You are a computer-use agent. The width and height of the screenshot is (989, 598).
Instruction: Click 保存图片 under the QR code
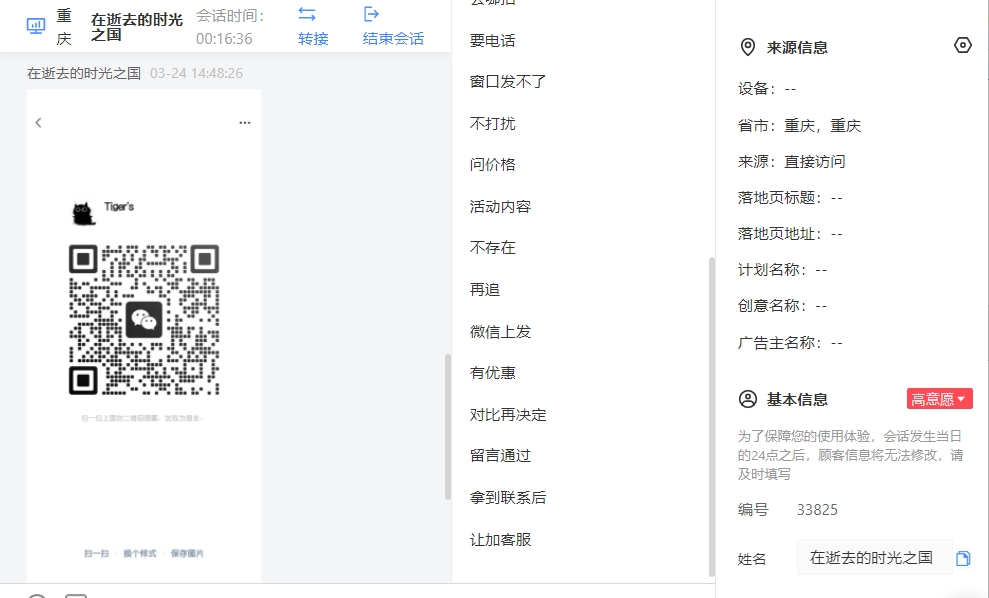187,553
